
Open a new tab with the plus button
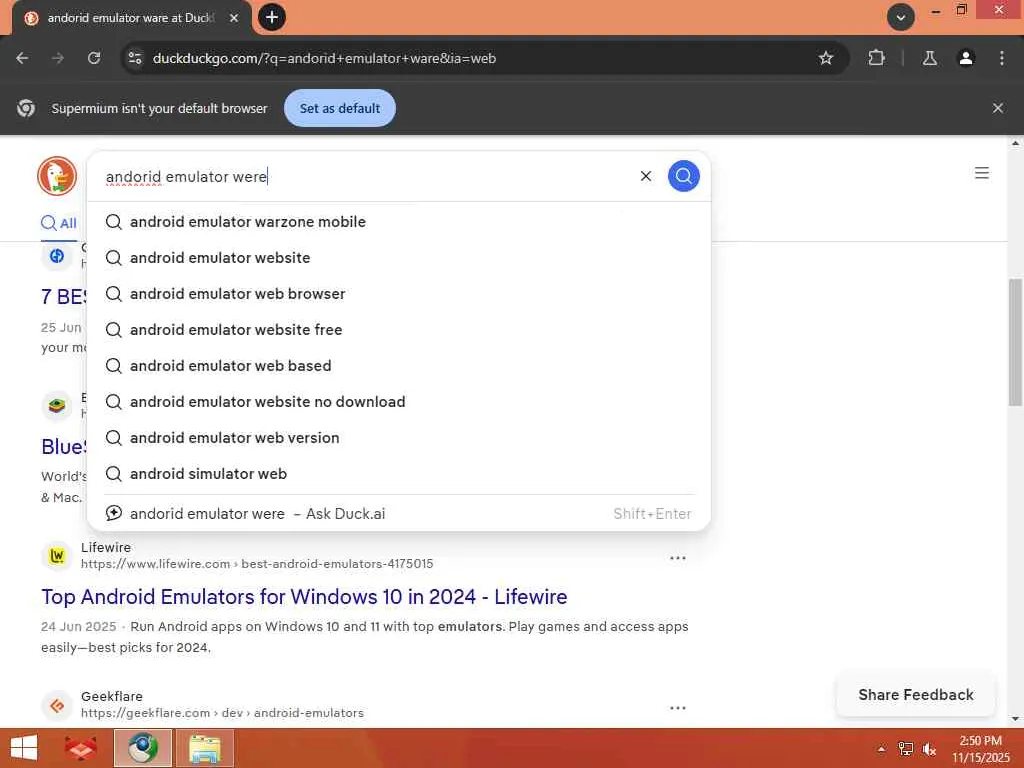[272, 17]
